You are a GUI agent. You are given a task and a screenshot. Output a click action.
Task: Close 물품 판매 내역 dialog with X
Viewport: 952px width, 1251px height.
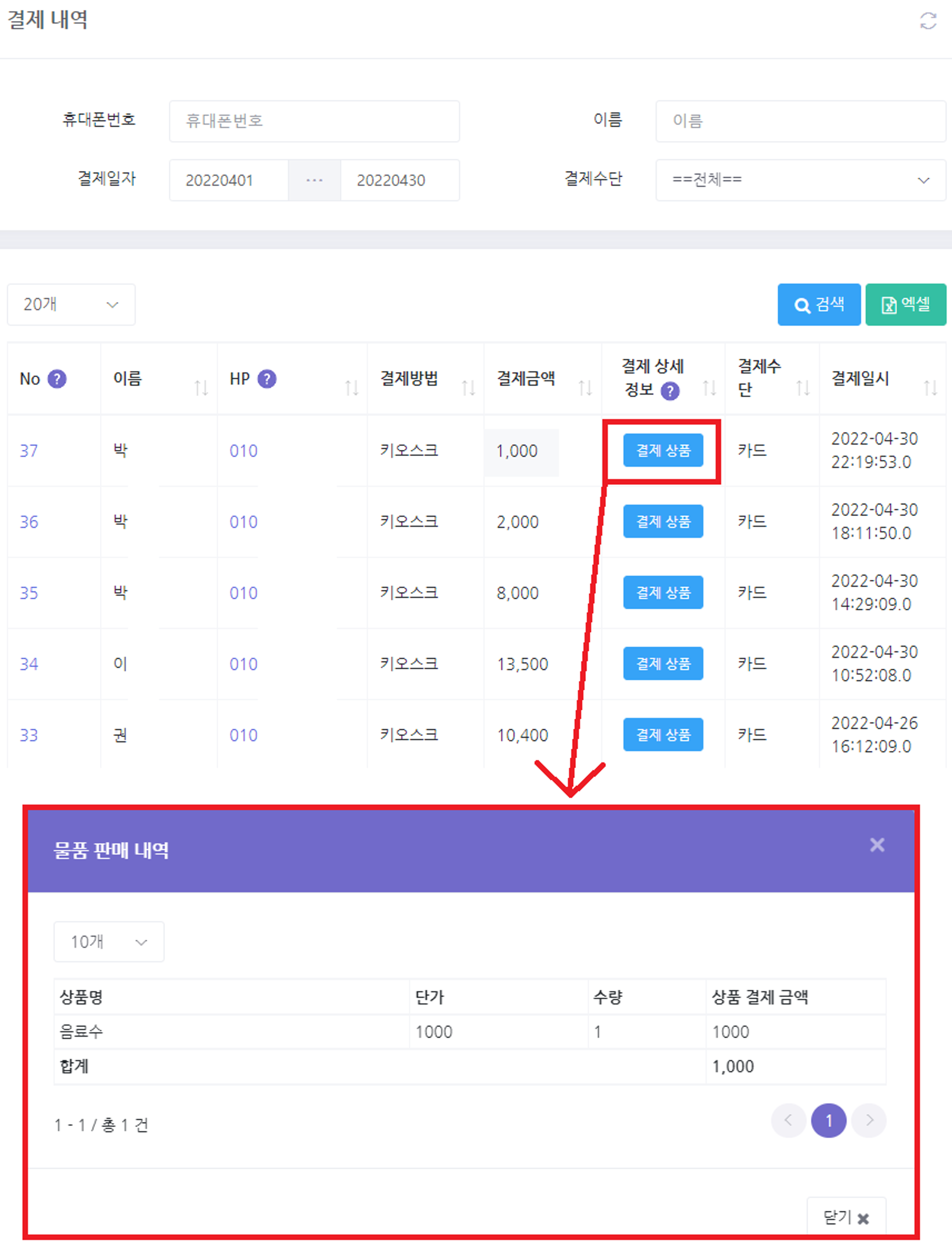(x=877, y=845)
